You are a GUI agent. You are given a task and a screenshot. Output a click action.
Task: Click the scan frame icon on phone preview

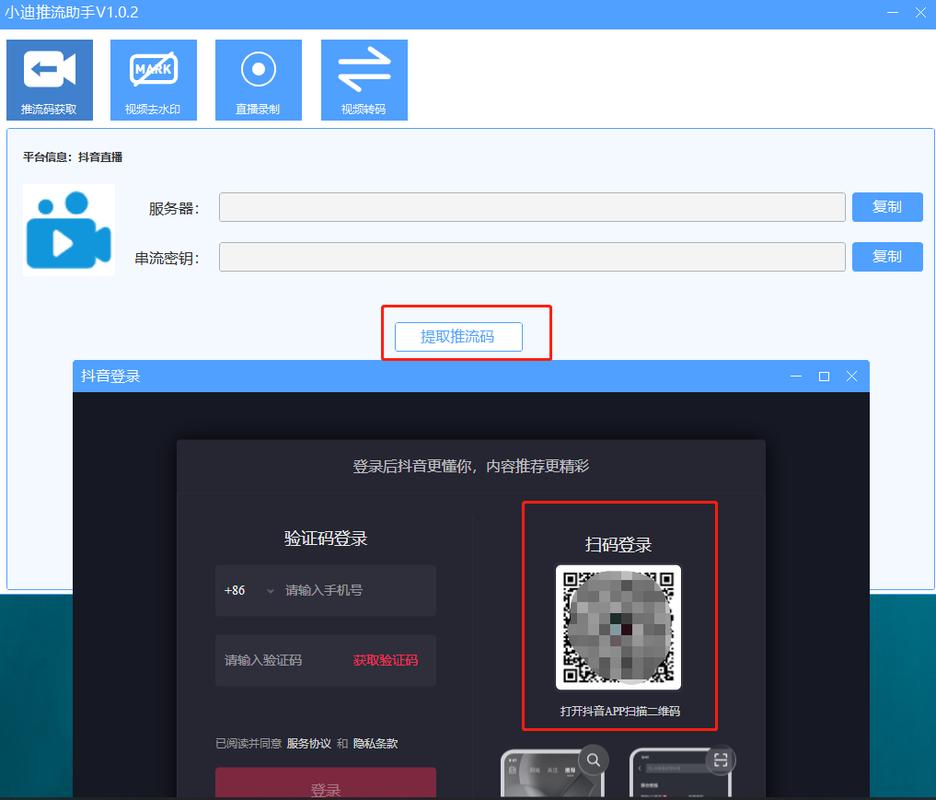721,760
